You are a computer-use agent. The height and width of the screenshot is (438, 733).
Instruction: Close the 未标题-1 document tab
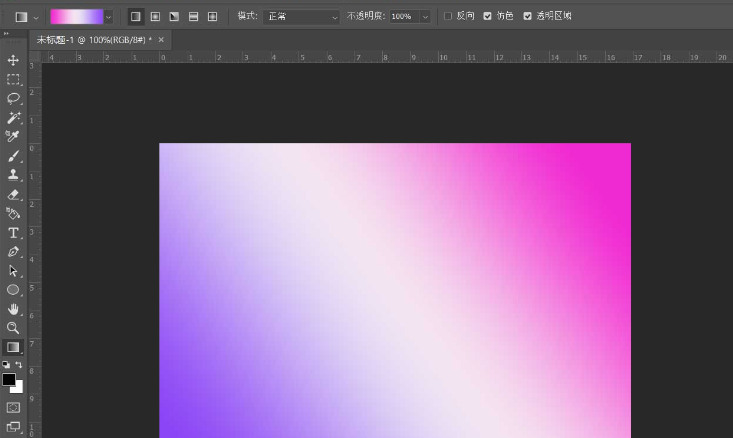[x=161, y=40]
